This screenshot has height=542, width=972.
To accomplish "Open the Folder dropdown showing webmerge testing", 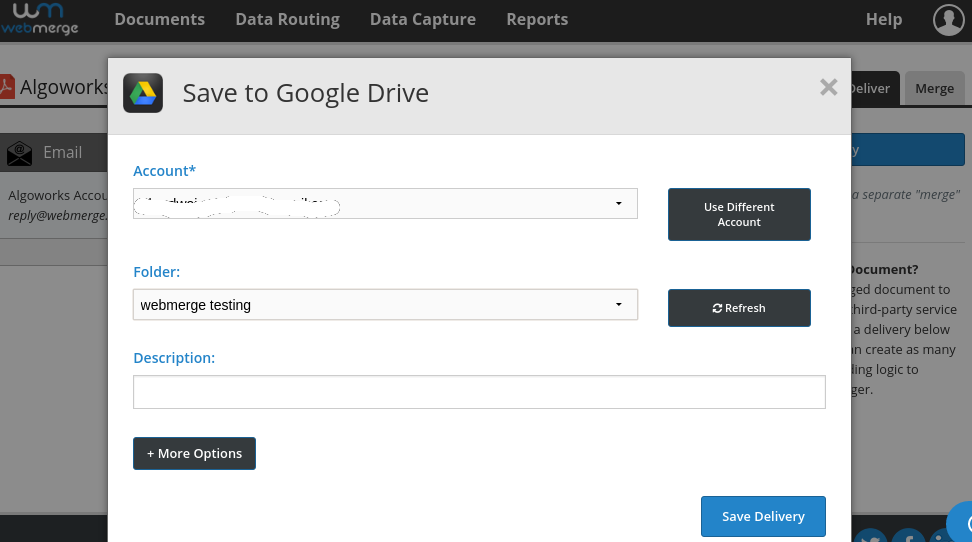I will (x=385, y=305).
